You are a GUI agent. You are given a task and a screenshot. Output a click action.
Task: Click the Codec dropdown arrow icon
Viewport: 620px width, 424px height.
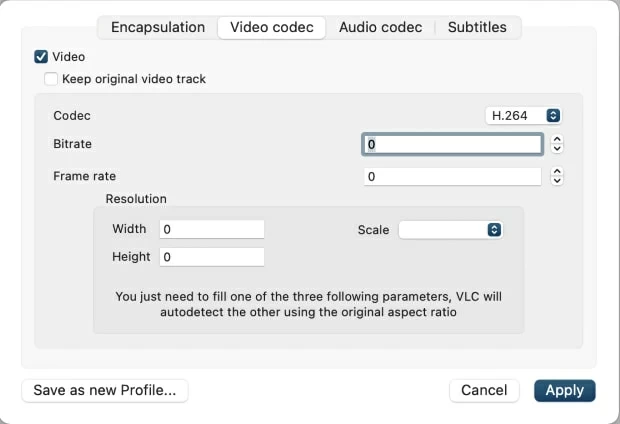[553, 116]
